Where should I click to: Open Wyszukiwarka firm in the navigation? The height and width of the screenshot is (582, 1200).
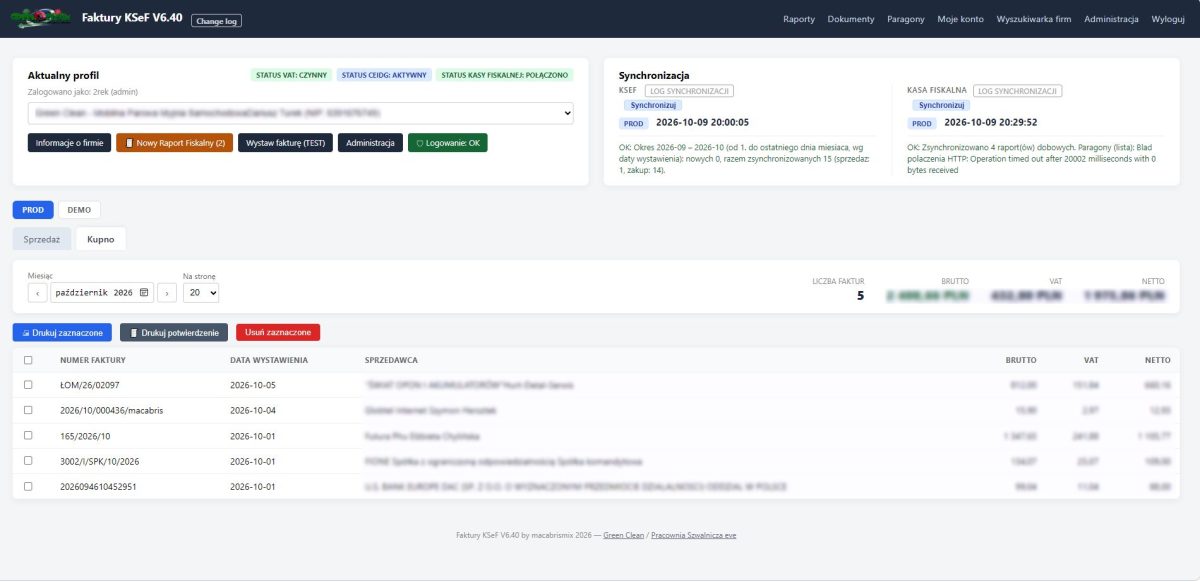1034,19
